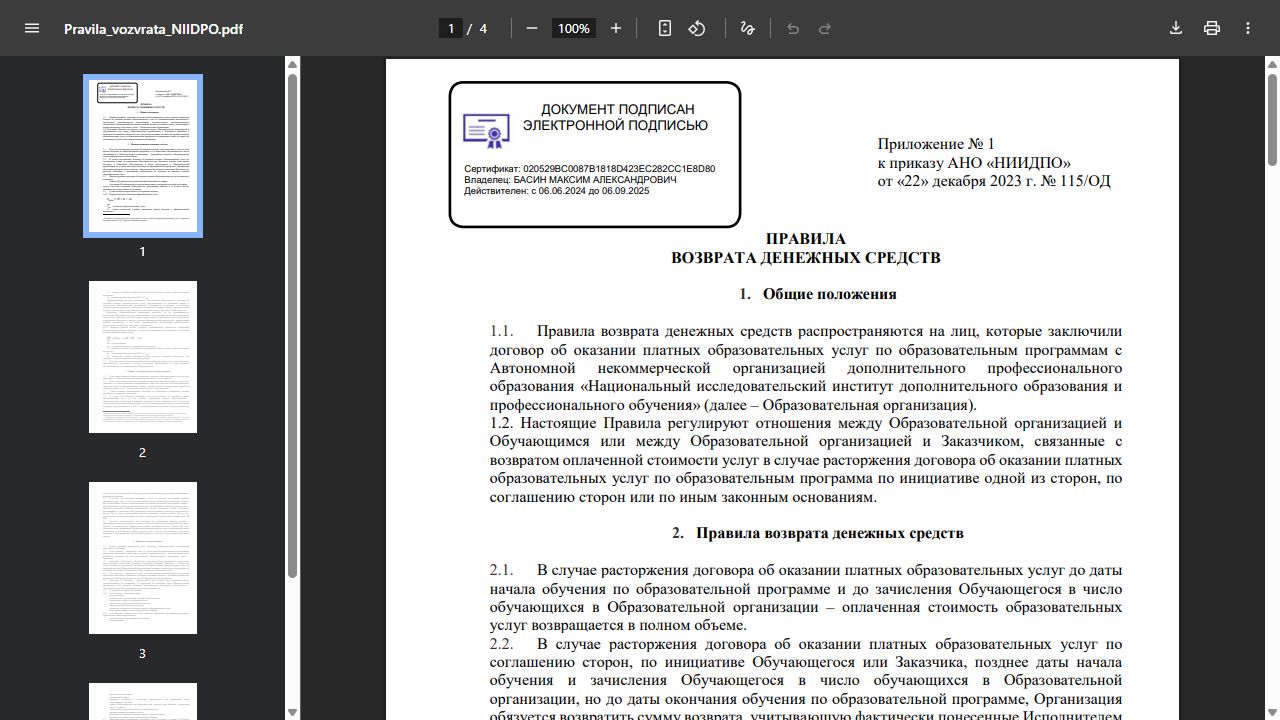The width and height of the screenshot is (1280, 720).
Task: Undo the last annotation
Action: (x=793, y=28)
